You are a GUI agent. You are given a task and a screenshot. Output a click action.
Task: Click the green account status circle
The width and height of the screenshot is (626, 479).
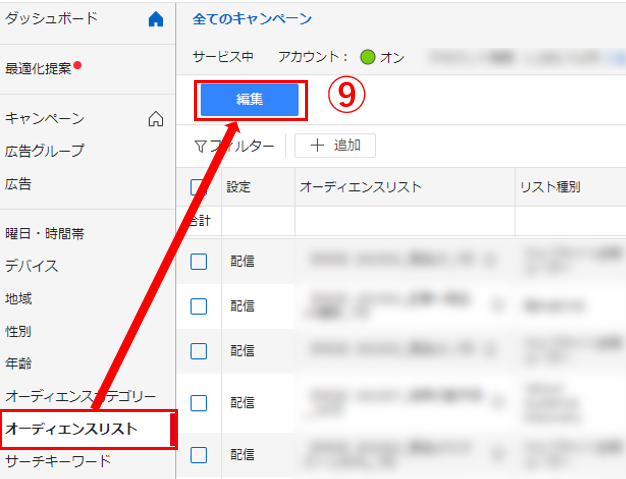point(367,57)
